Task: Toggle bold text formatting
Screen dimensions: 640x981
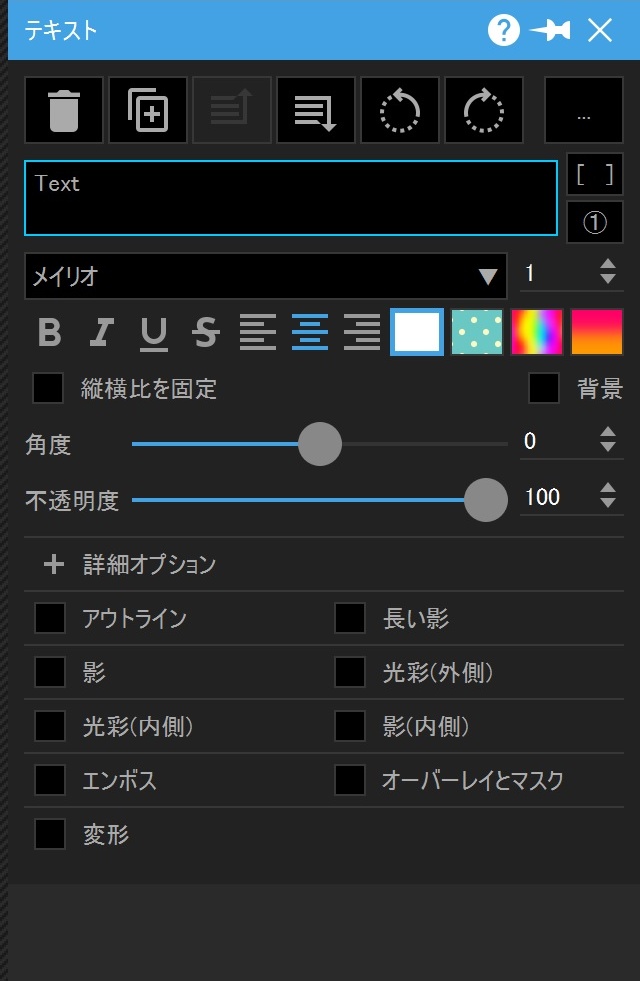Action: coord(49,332)
